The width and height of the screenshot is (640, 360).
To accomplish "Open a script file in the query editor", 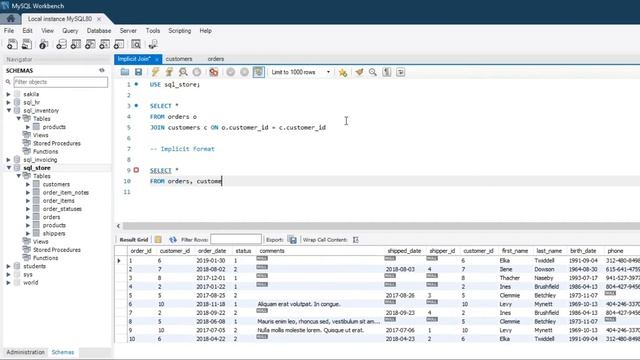I will point(125,72).
